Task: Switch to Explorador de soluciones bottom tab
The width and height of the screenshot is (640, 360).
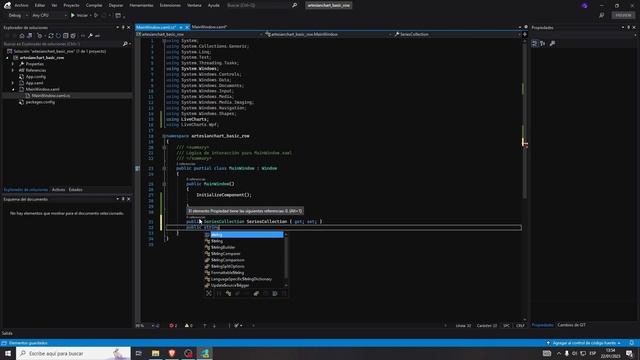Action: (x=26, y=190)
